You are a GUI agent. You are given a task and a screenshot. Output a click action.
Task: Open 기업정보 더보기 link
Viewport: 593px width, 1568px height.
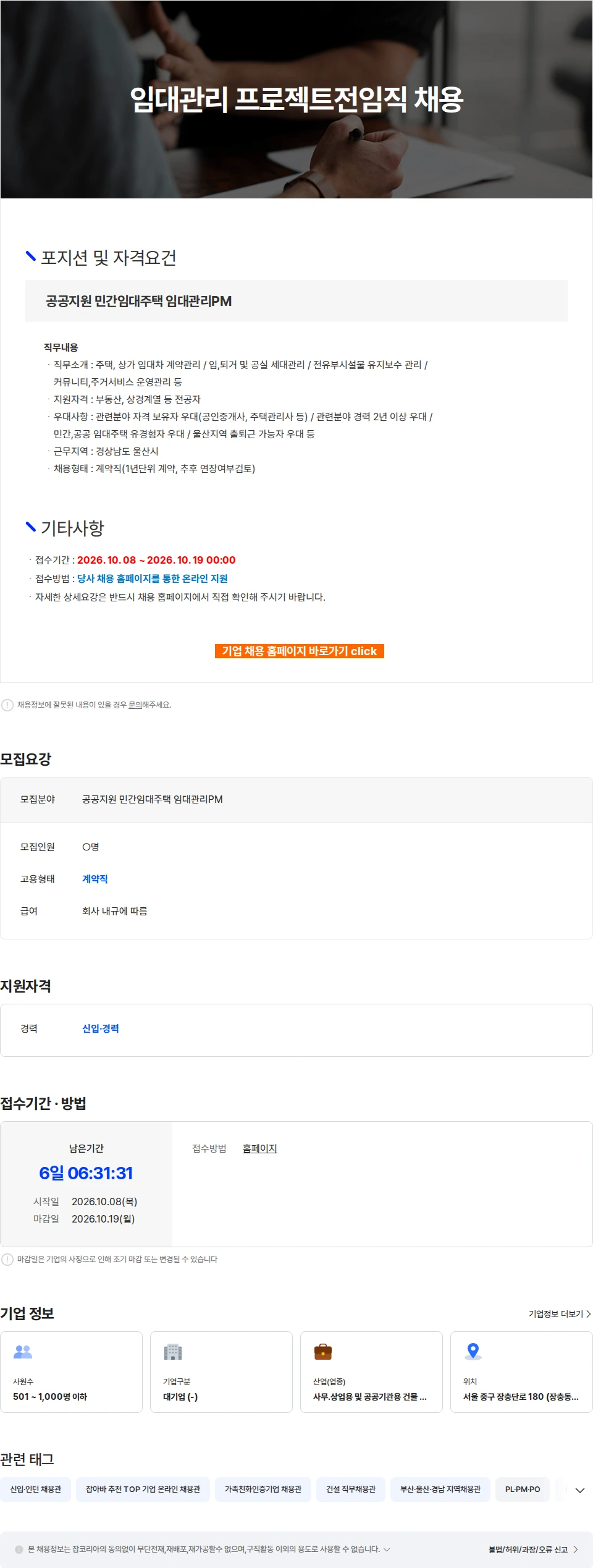point(560,1313)
